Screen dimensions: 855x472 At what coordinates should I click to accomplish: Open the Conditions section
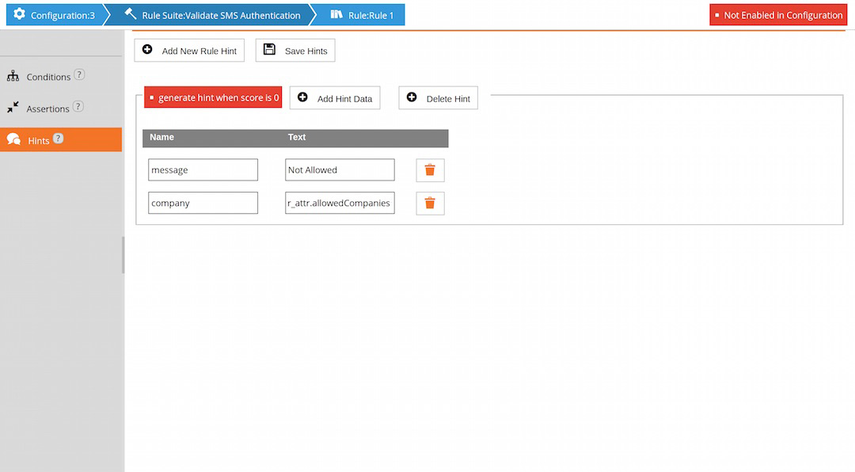48,77
